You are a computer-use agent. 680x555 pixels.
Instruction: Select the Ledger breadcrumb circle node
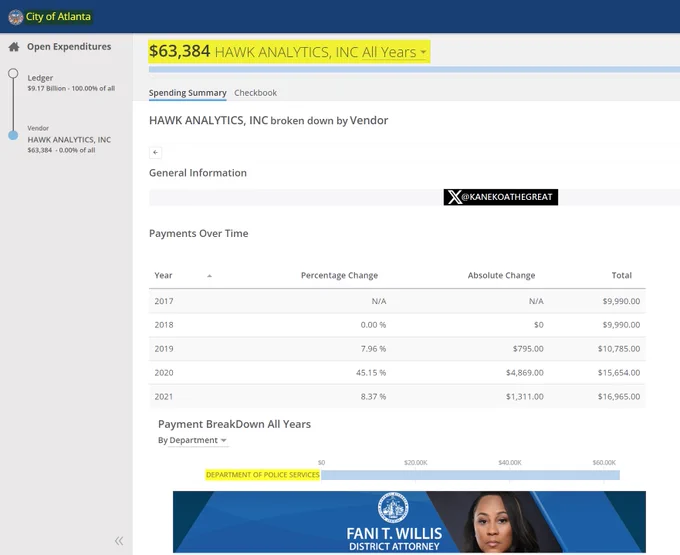point(13,73)
